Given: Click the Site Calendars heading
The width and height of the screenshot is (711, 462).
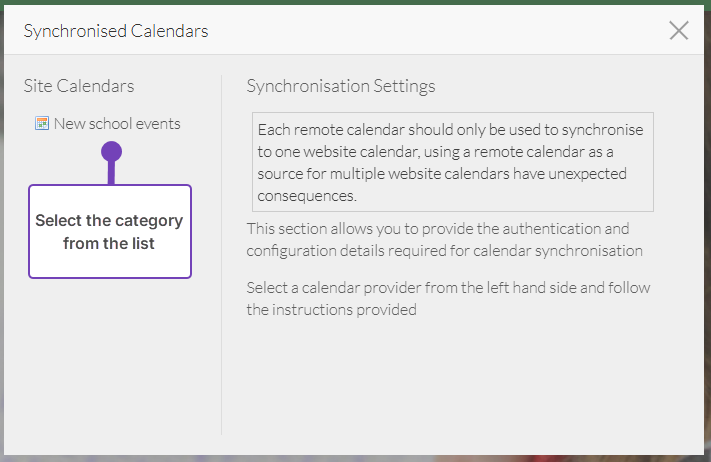Looking at the screenshot, I should pyautogui.click(x=79, y=87).
